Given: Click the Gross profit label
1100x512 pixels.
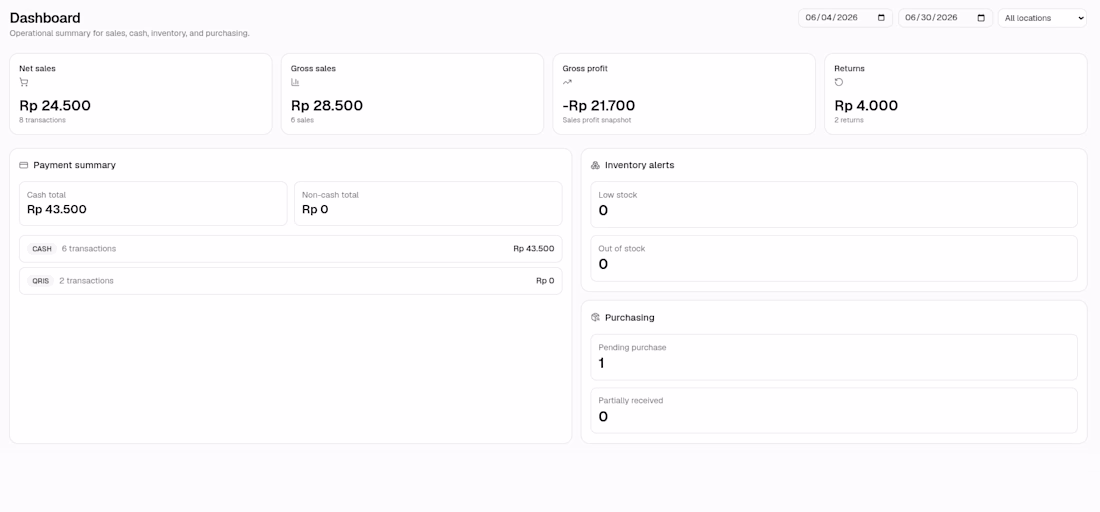Looking at the screenshot, I should 585,69.
